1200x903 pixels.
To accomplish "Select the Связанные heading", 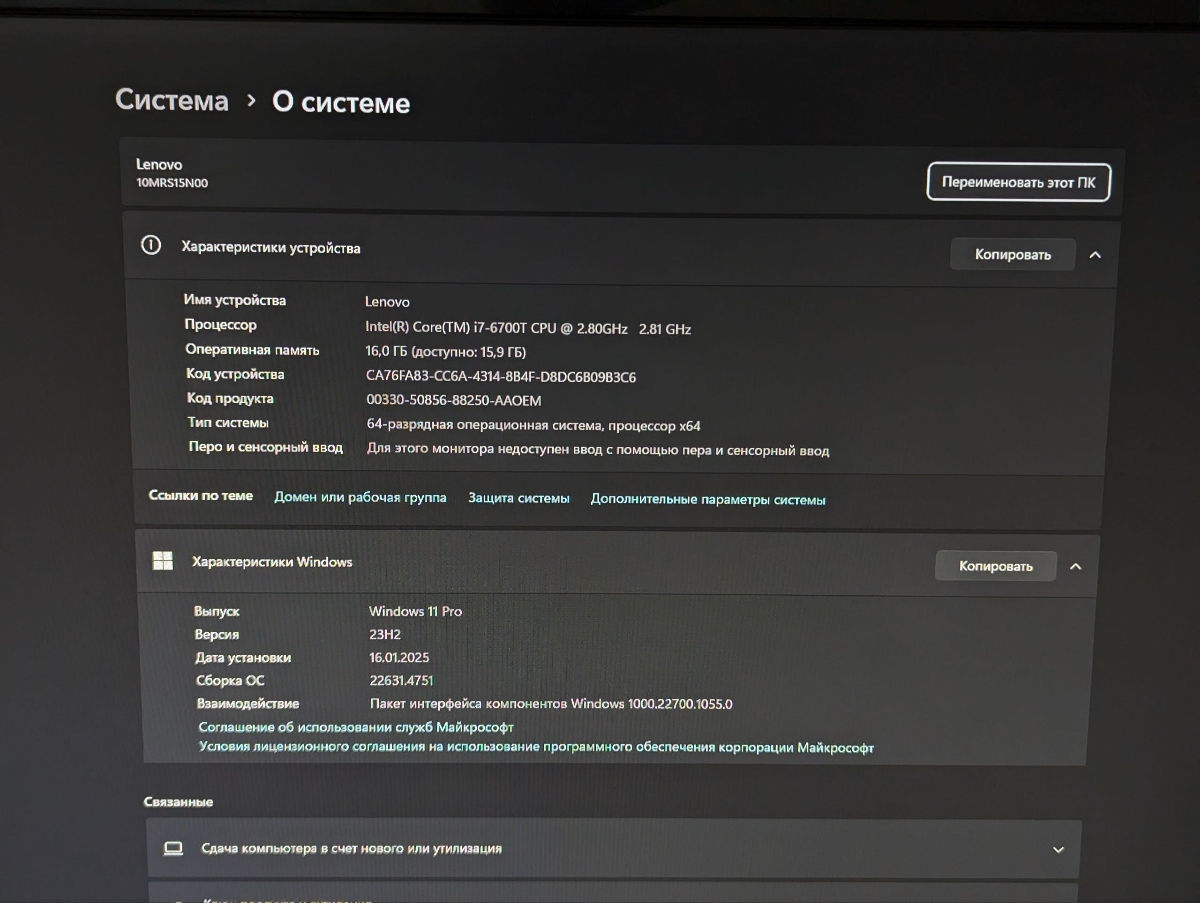I will point(178,802).
